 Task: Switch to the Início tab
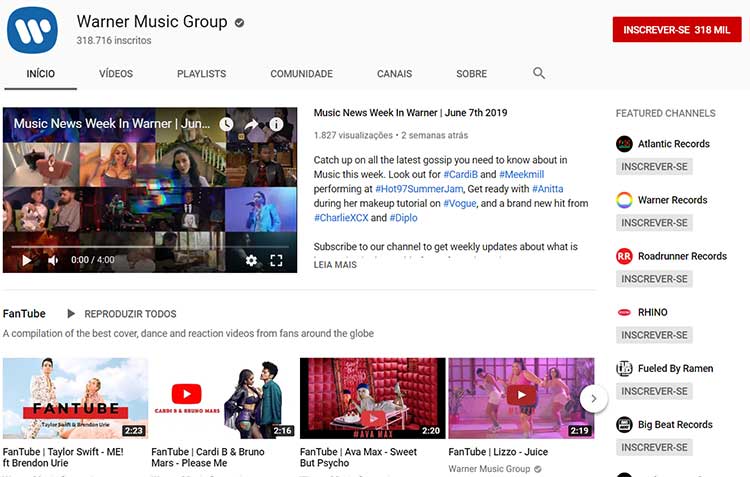(x=41, y=74)
